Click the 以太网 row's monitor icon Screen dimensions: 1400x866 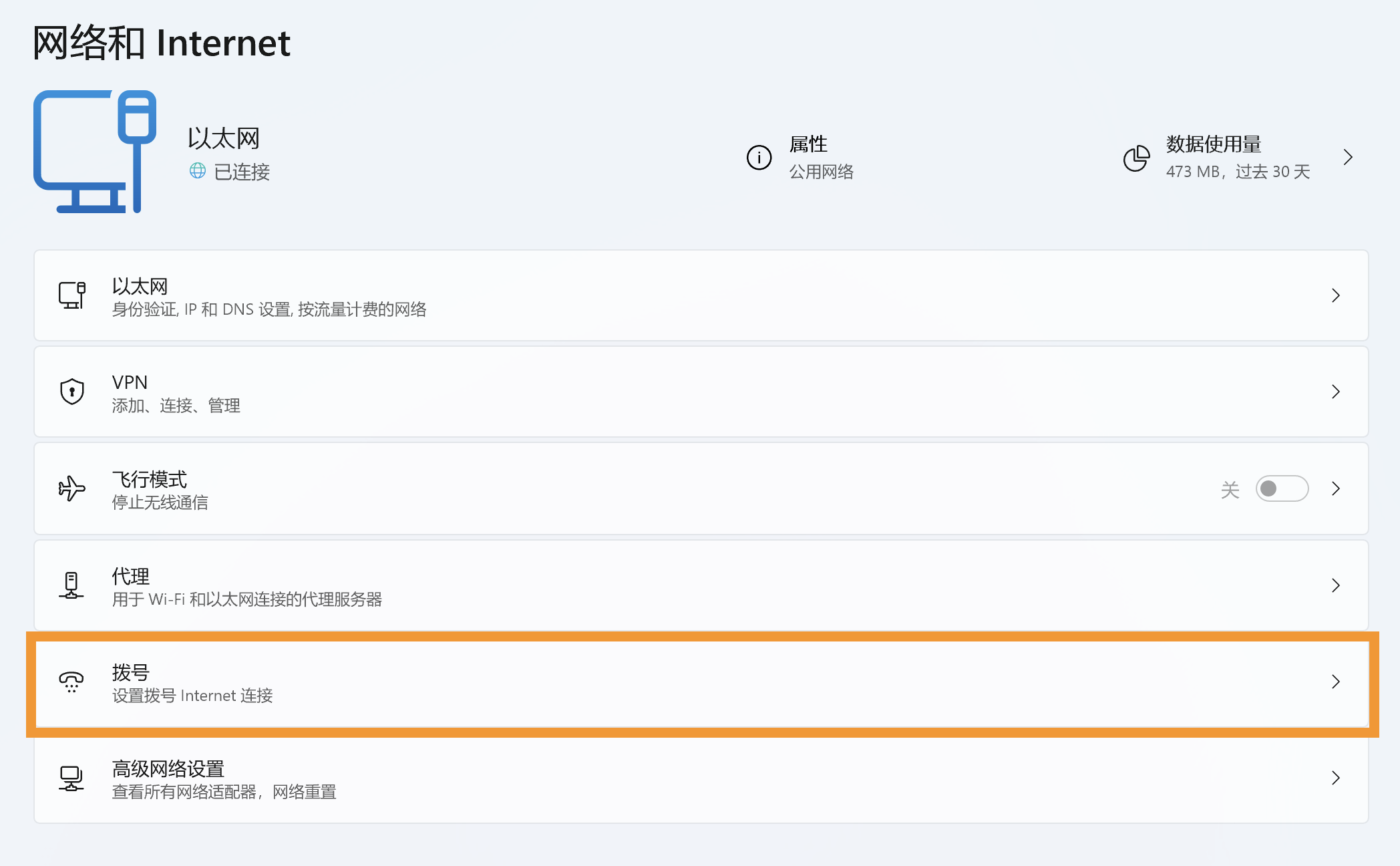[71, 295]
